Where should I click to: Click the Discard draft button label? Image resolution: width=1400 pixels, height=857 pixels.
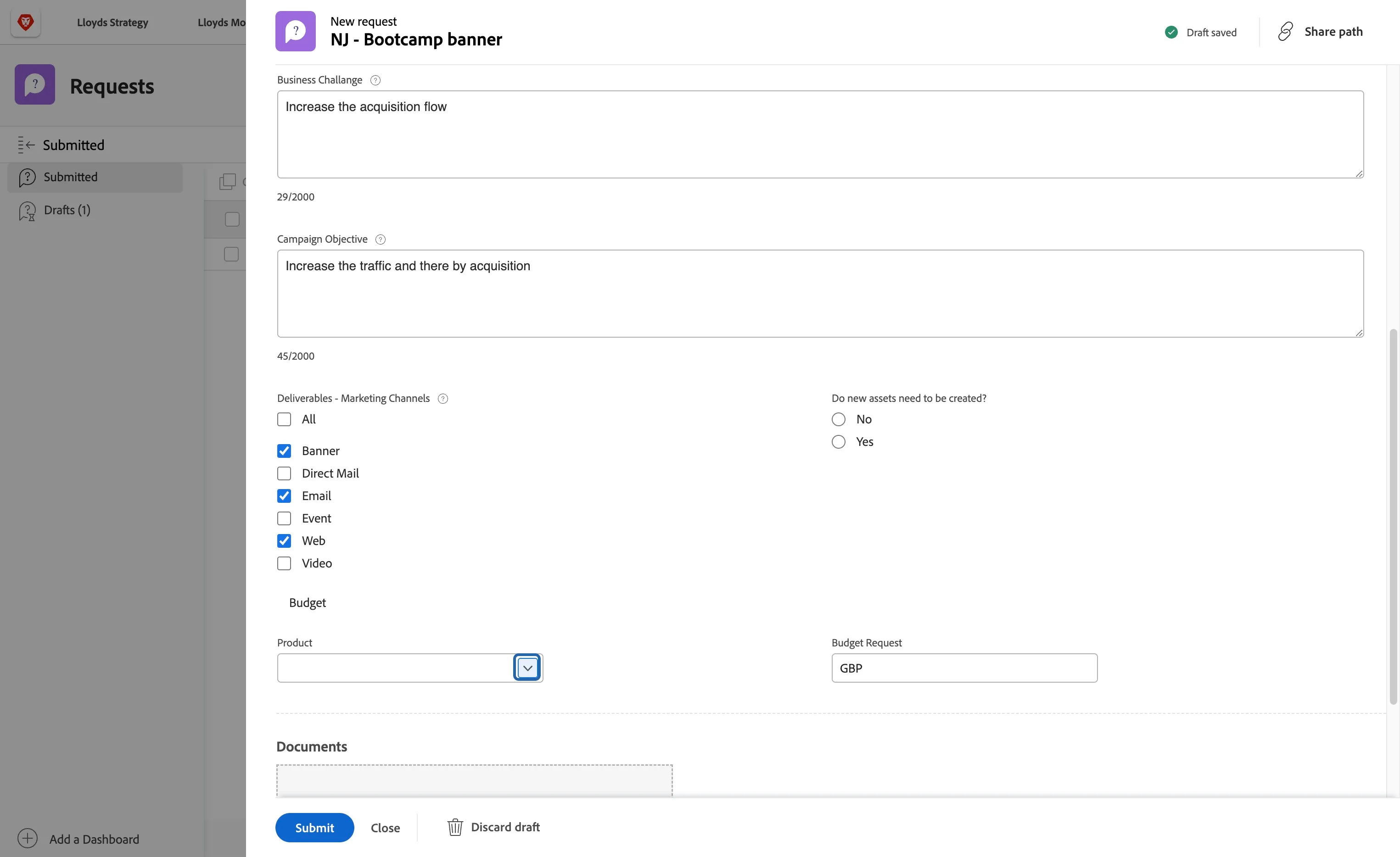505,828
